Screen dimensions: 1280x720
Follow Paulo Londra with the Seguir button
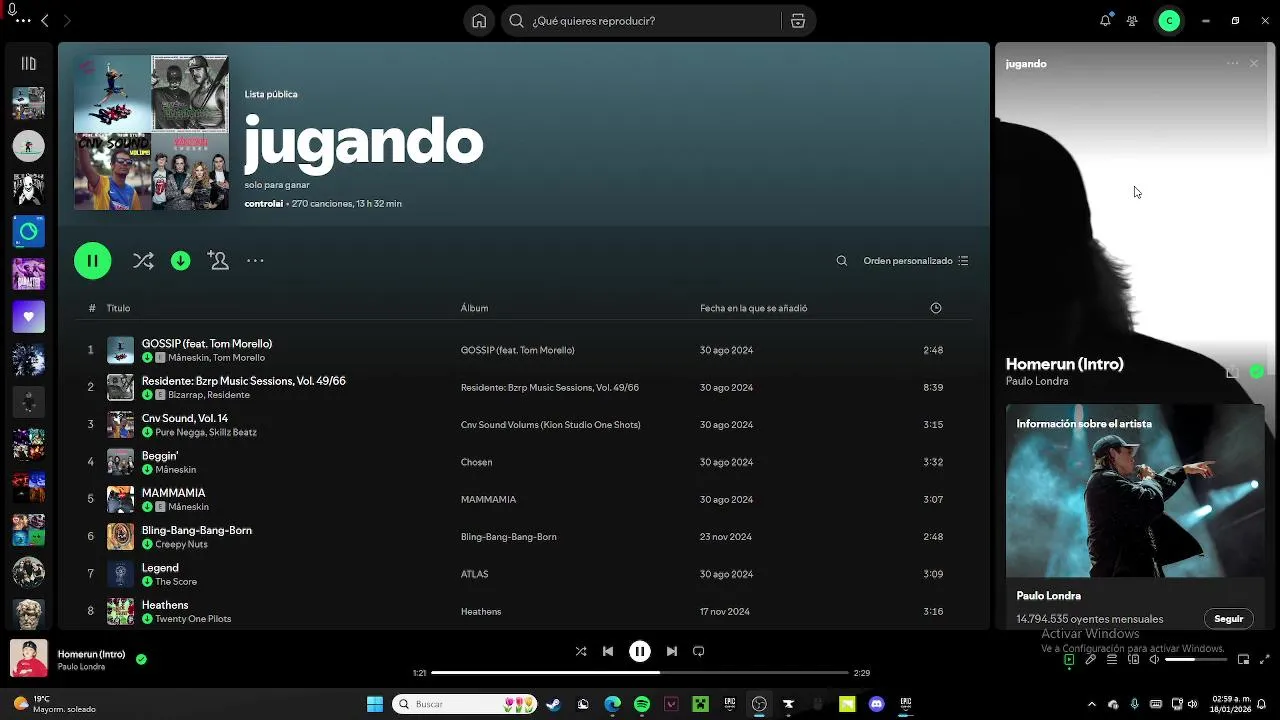coord(1228,619)
